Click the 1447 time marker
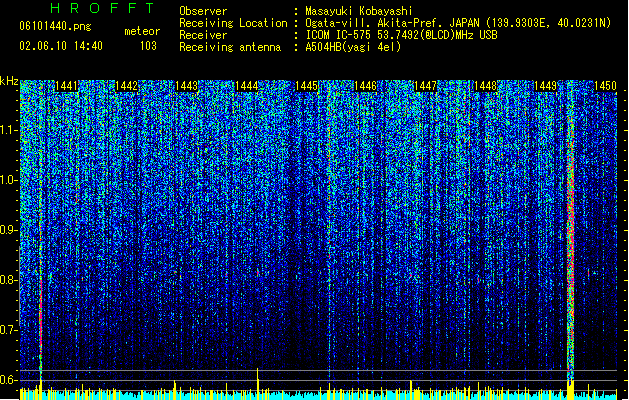The image size is (629, 400). (425, 86)
